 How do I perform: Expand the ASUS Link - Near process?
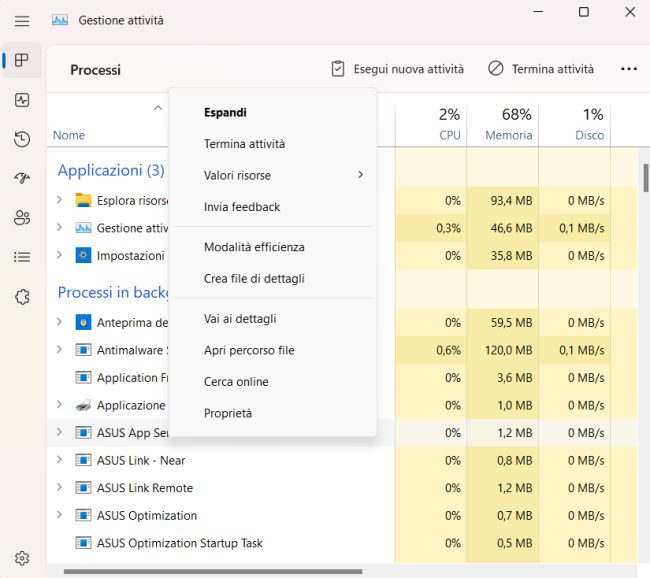[x=60, y=460]
